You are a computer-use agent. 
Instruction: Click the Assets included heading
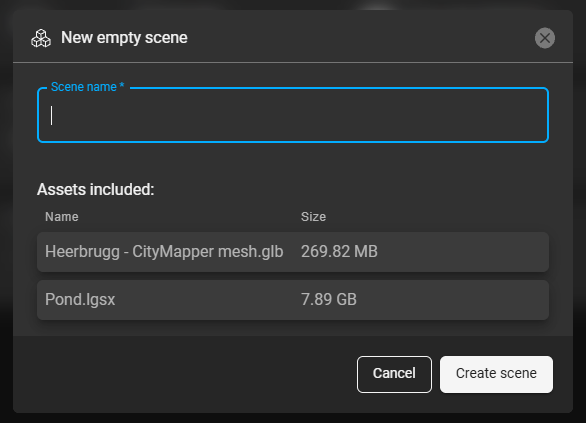pyautogui.click(x=95, y=189)
